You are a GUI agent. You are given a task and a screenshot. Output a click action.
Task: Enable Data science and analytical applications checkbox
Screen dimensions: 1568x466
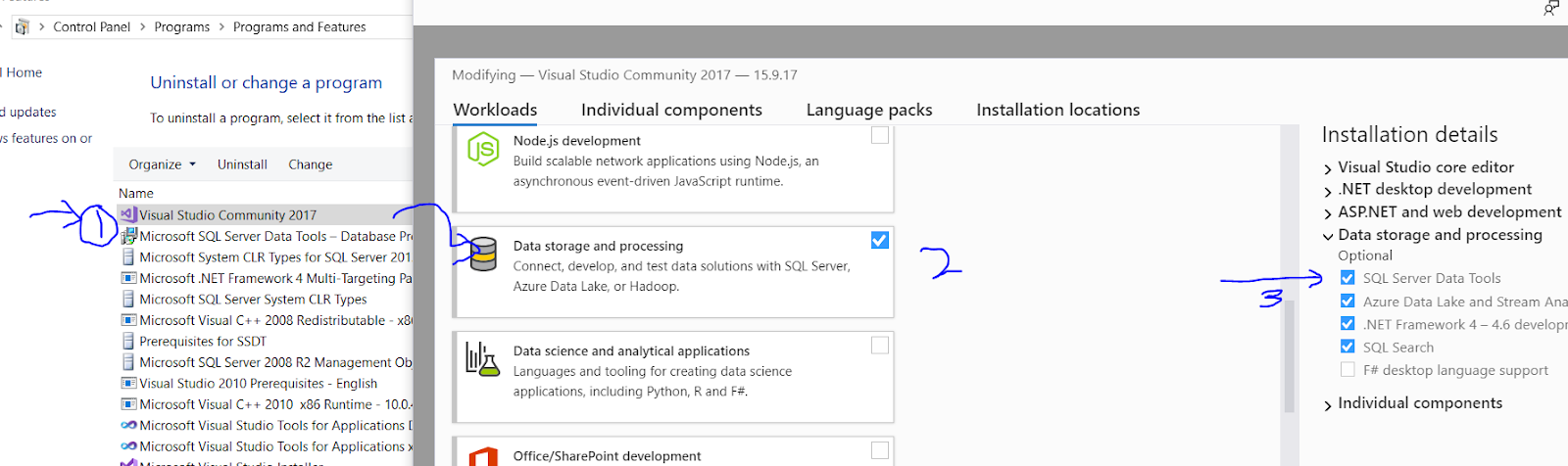(880, 345)
